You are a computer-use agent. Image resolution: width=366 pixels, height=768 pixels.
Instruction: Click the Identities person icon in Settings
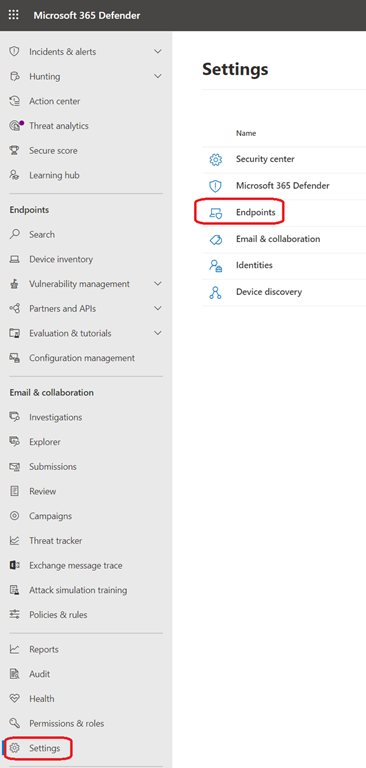click(x=216, y=265)
